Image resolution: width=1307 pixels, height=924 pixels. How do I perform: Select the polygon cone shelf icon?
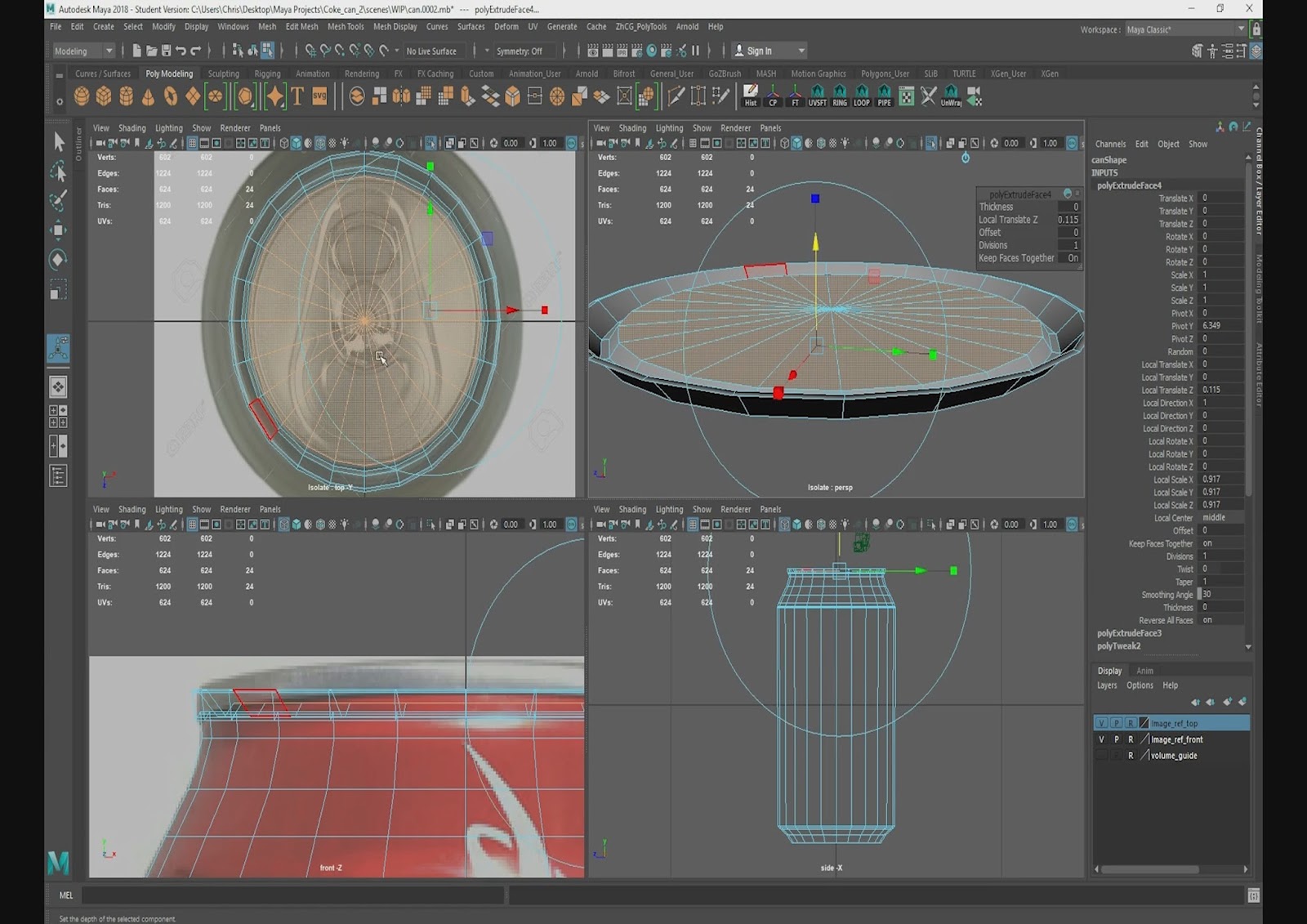tap(148, 97)
